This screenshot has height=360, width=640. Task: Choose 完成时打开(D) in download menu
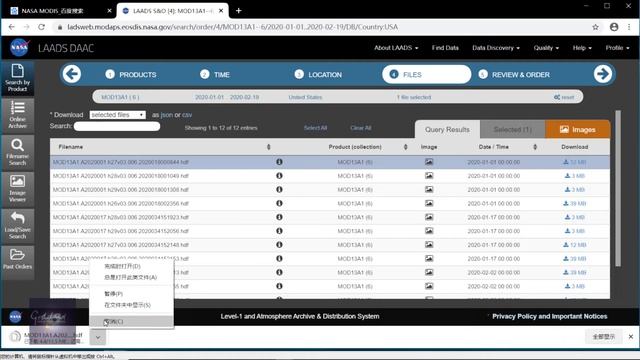pos(131,266)
